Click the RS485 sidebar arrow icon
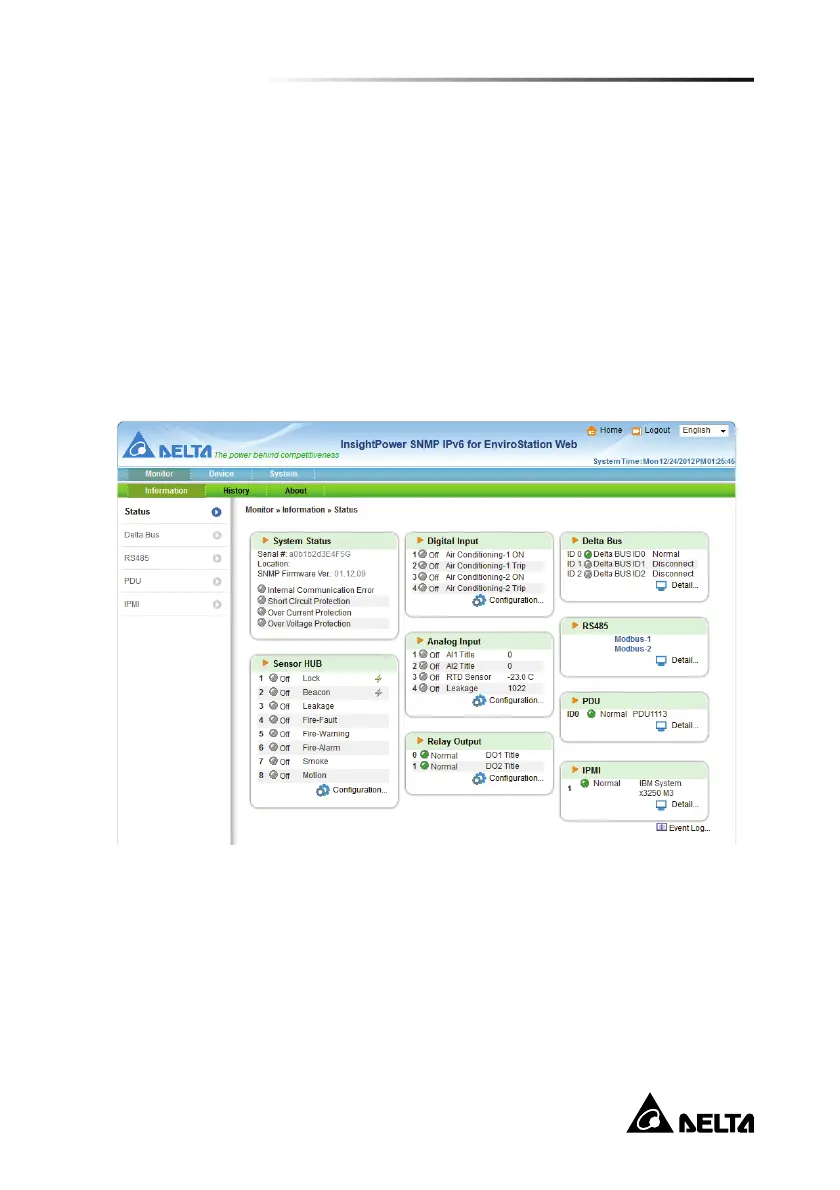Viewport: 840px width, 1190px height. point(217,559)
